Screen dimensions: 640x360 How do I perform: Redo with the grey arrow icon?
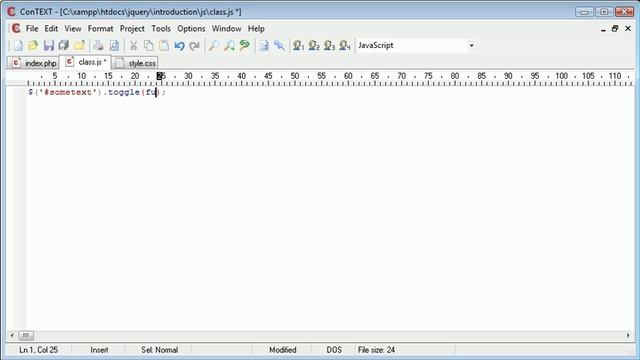point(195,45)
